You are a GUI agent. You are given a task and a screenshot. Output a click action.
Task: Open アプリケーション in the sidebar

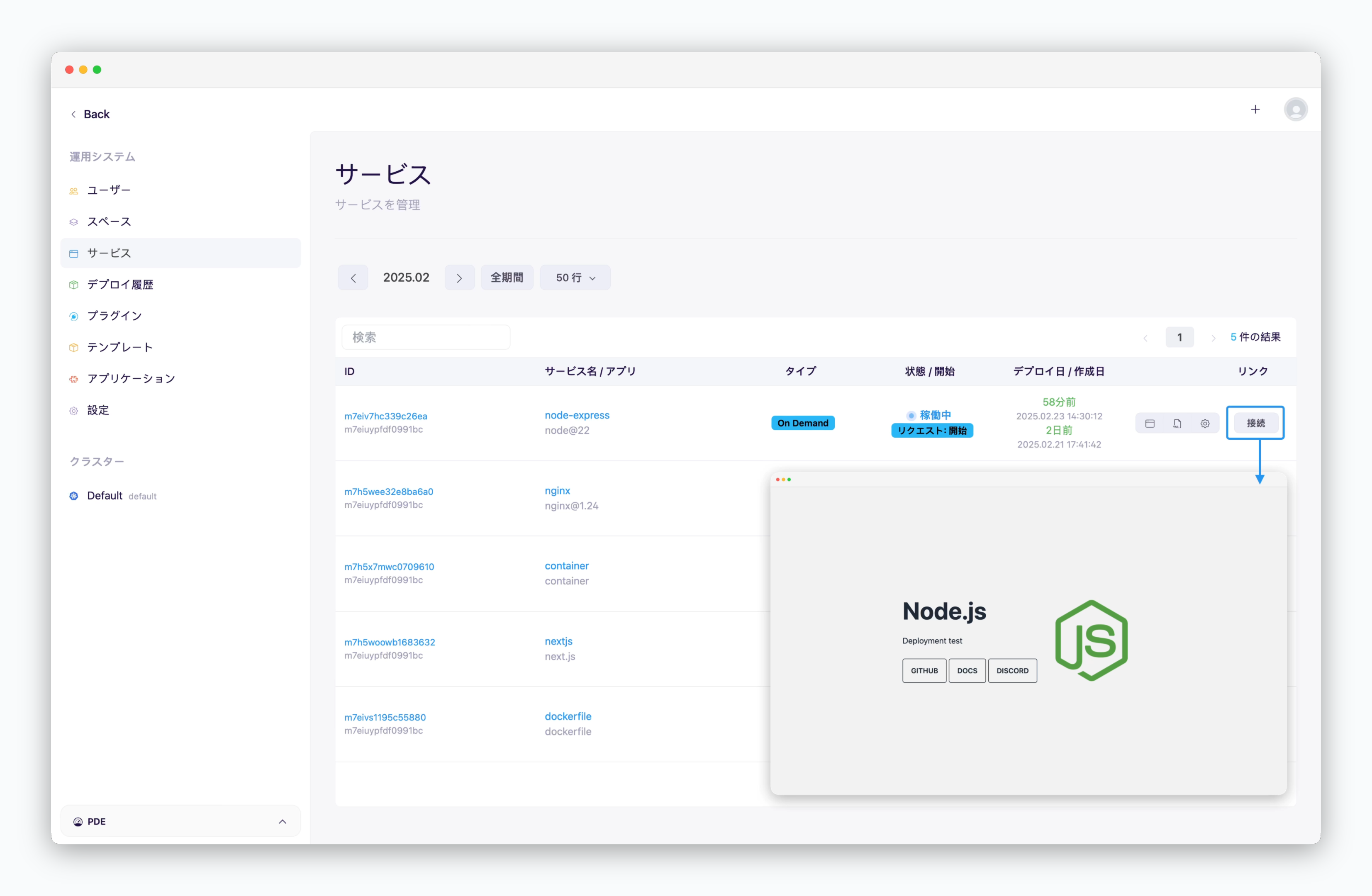[x=180, y=379]
